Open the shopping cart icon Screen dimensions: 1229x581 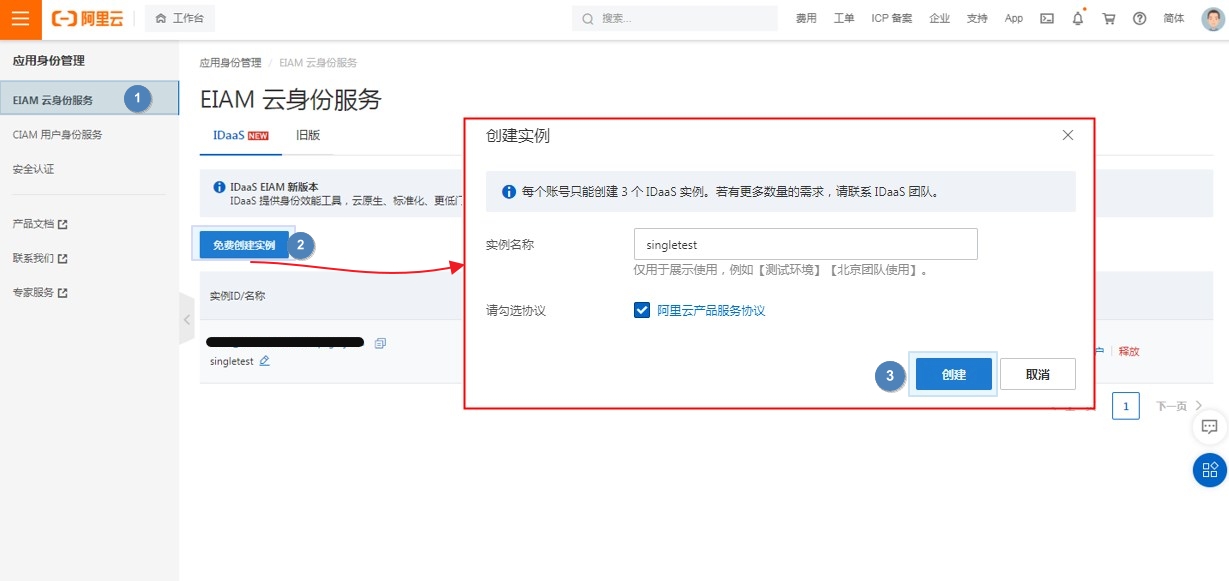(1108, 19)
